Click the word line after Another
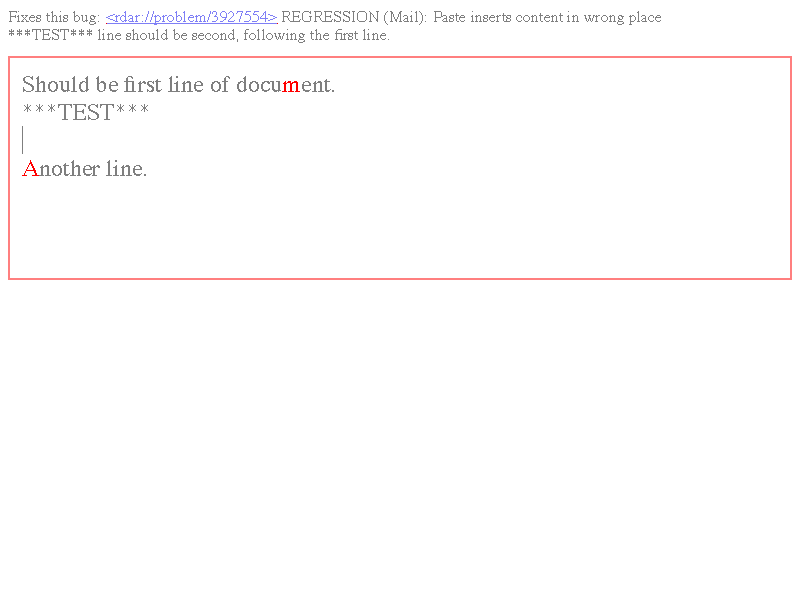The height and width of the screenshot is (600, 800). point(127,168)
